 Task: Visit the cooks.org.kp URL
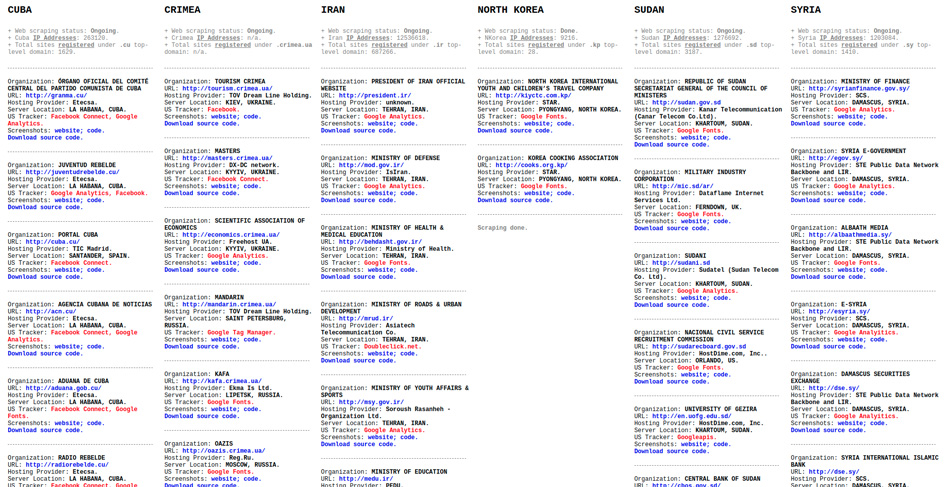pos(531,165)
